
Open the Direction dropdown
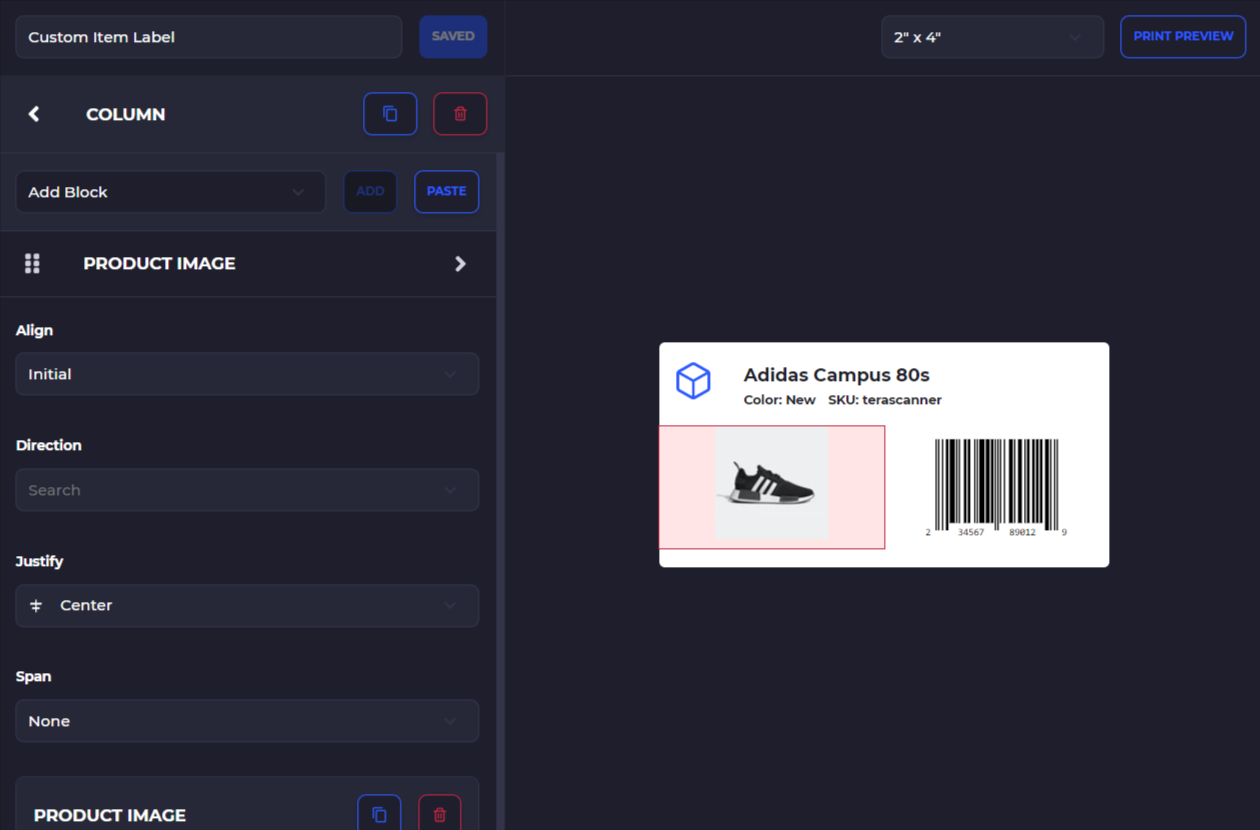click(246, 489)
